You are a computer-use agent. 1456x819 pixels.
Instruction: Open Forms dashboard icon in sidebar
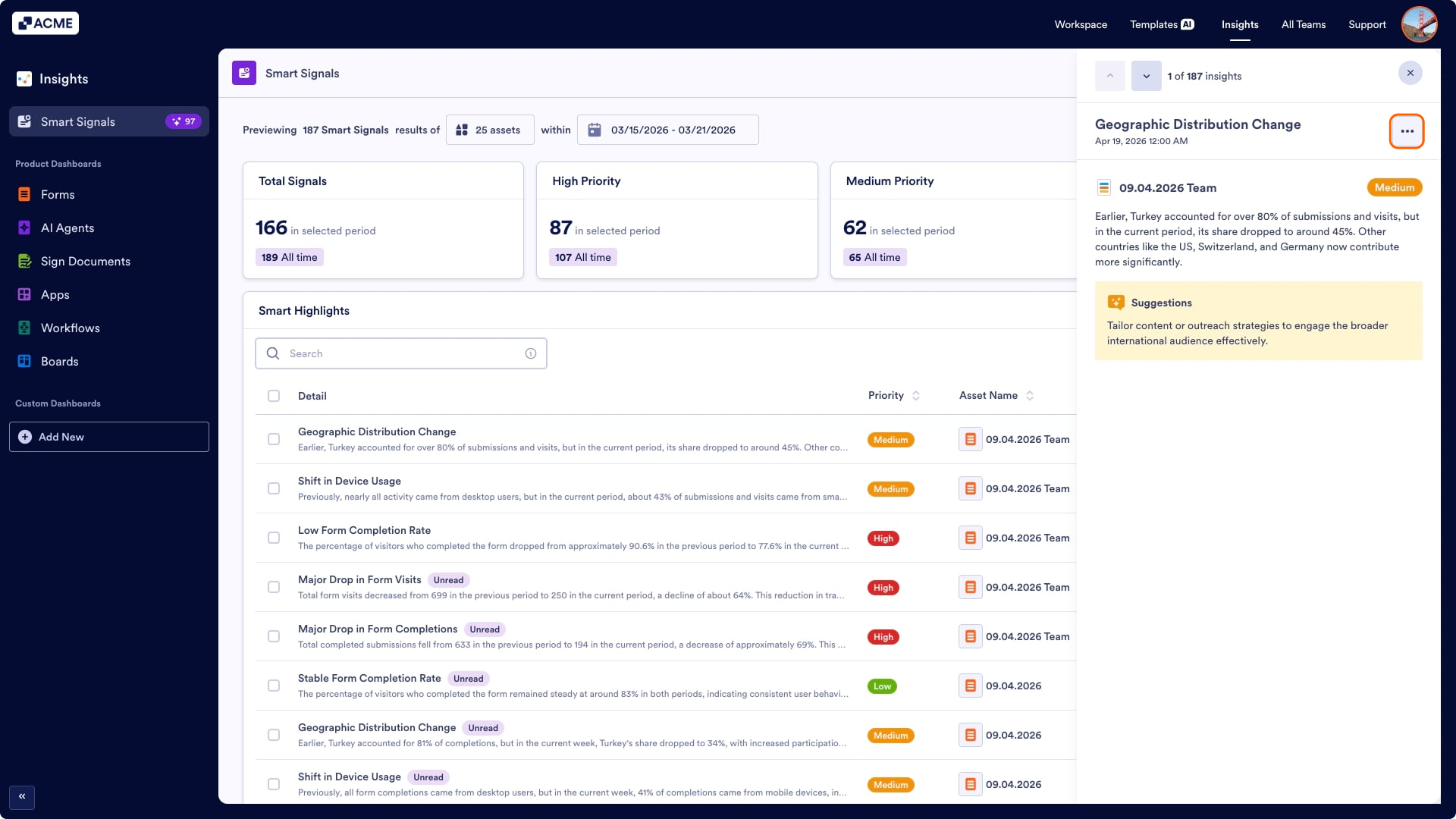pos(24,195)
